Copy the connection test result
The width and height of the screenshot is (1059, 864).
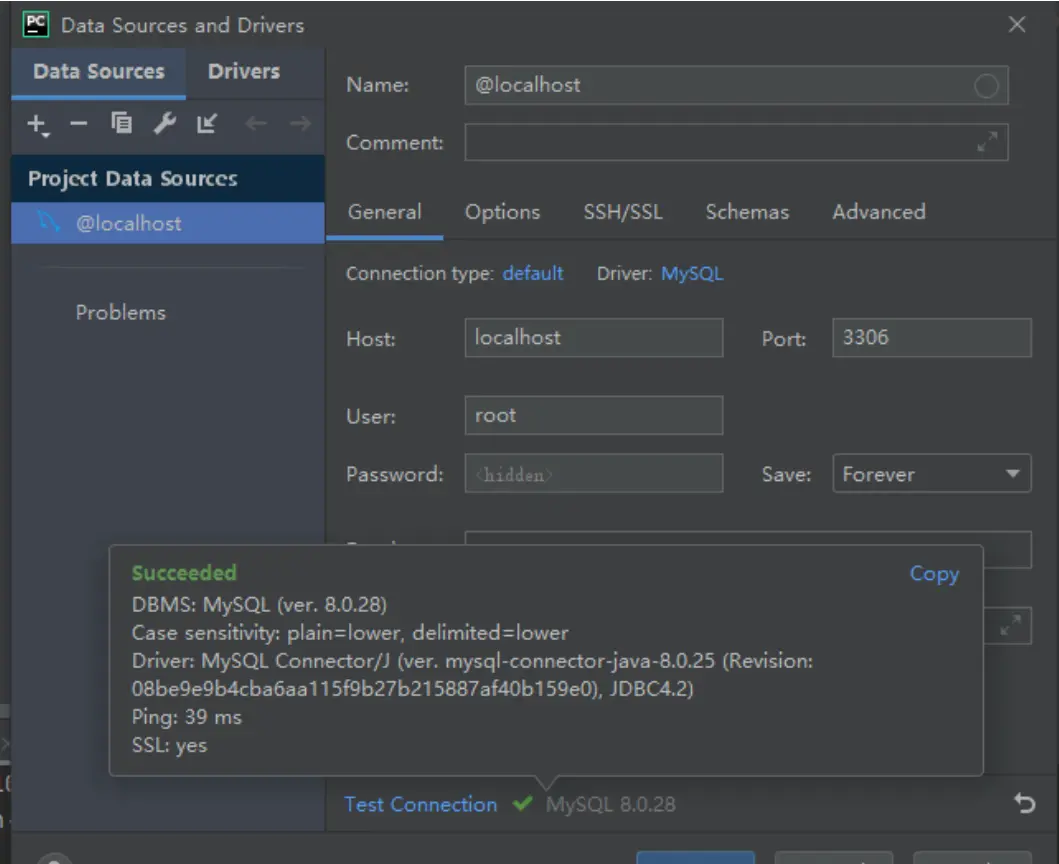[934, 574]
